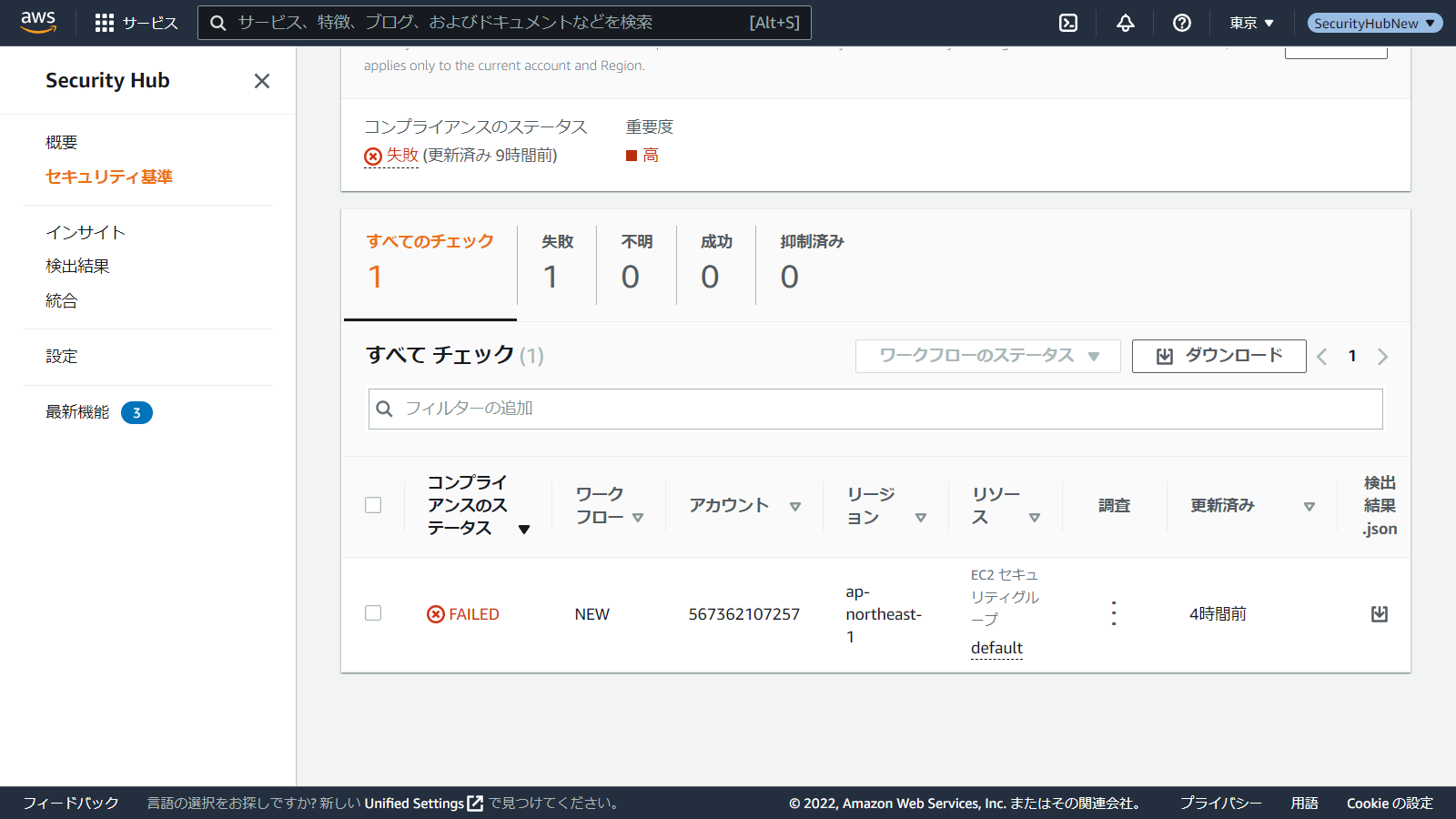The width and height of the screenshot is (1456, 819).
Task: Download finding JSON for FAILED row
Action: pos(1380,614)
